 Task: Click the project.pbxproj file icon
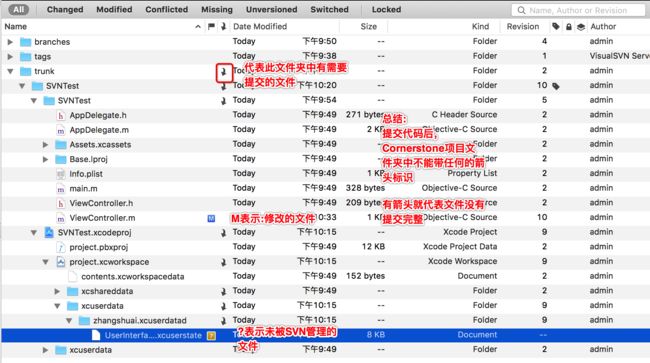[x=61, y=247]
